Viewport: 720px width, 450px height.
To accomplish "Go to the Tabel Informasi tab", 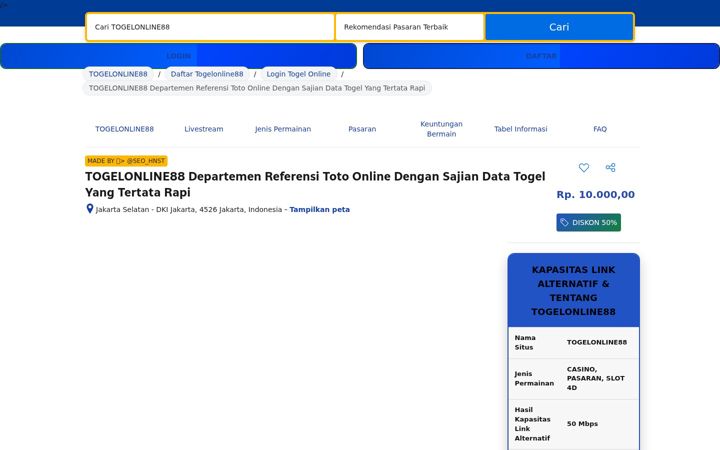I will (521, 129).
